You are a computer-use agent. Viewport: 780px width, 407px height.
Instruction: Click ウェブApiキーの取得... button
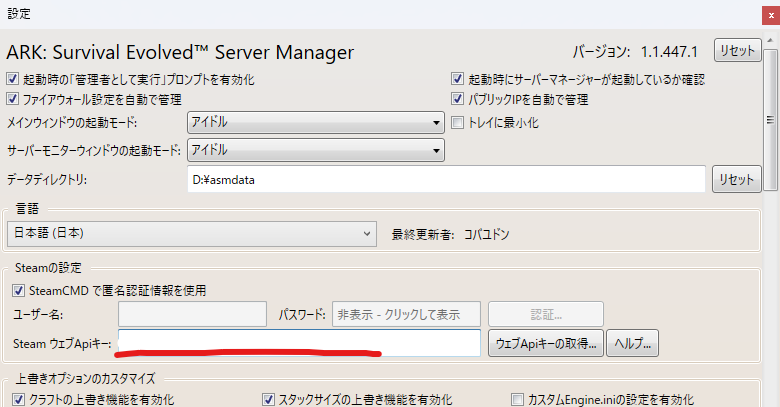click(x=546, y=343)
